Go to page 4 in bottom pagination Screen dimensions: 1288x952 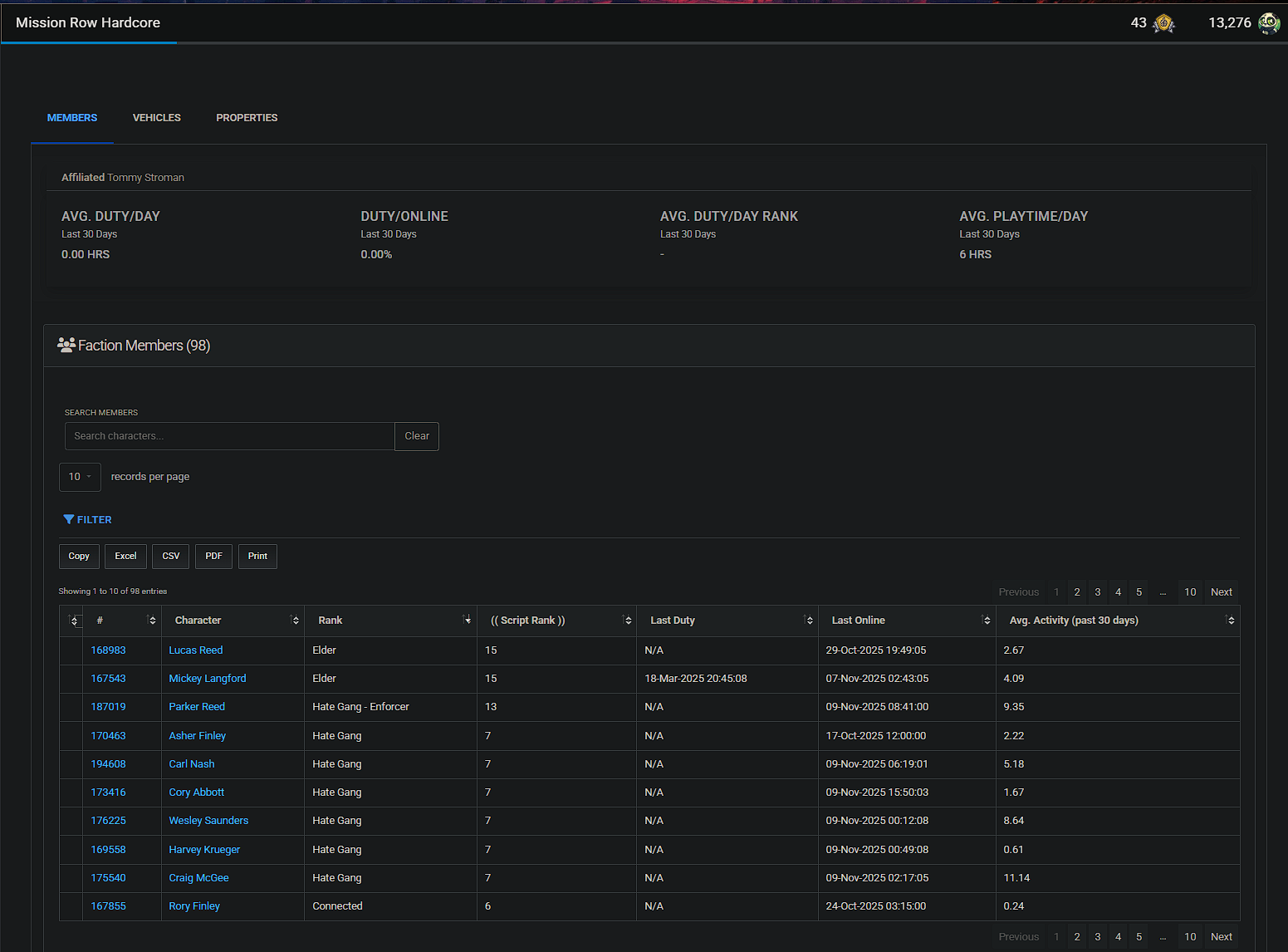1118,937
